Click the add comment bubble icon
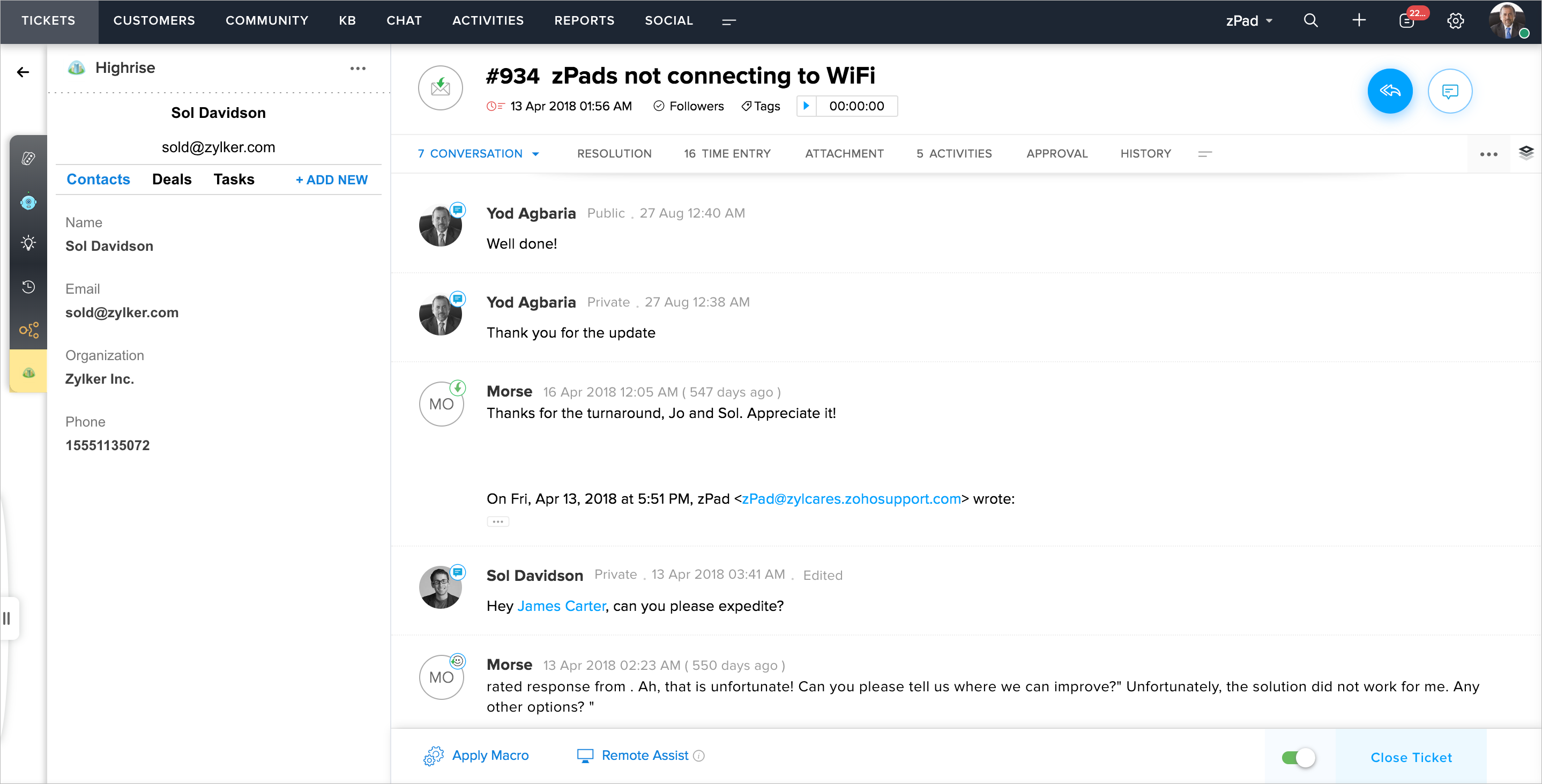 tap(1449, 91)
